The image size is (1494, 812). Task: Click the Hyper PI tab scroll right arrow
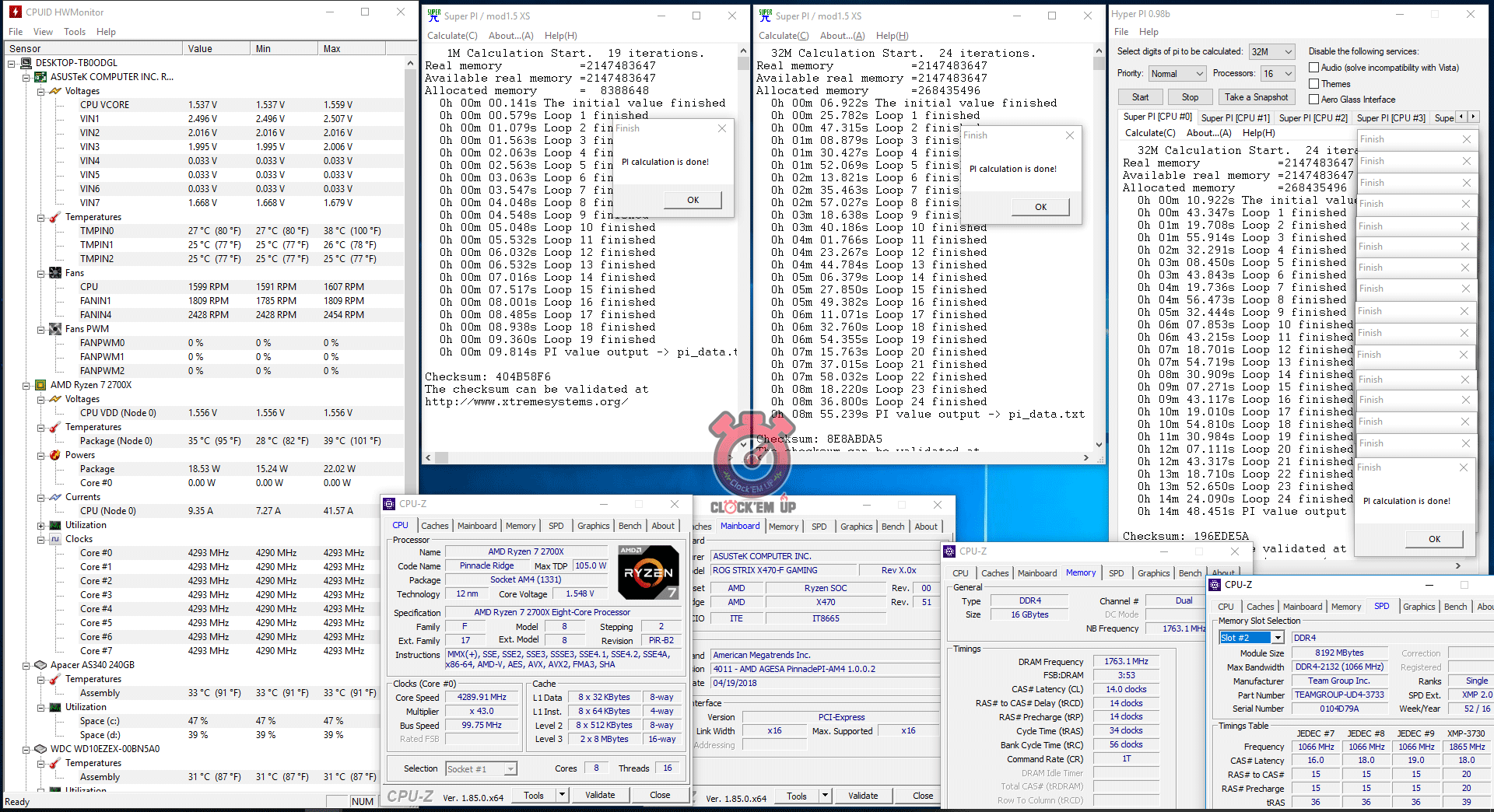click(x=1472, y=117)
